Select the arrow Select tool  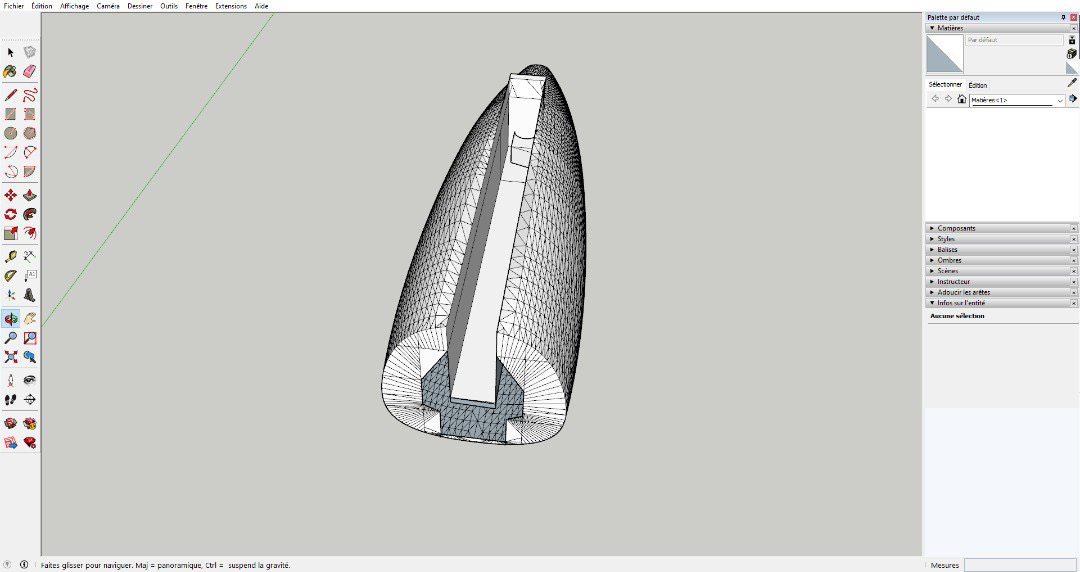point(11,52)
